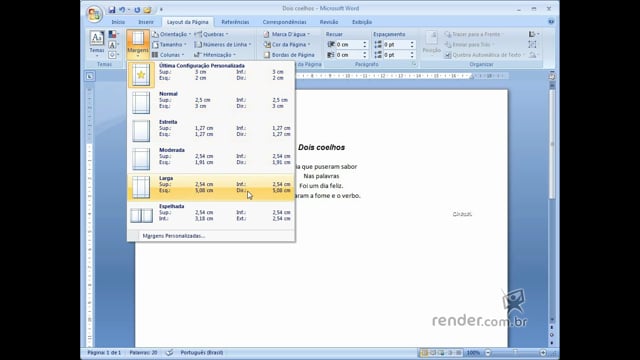Viewport: 640px width, 360px height.
Task: Select the Normal margin preset
Action: pyautogui.click(x=211, y=102)
